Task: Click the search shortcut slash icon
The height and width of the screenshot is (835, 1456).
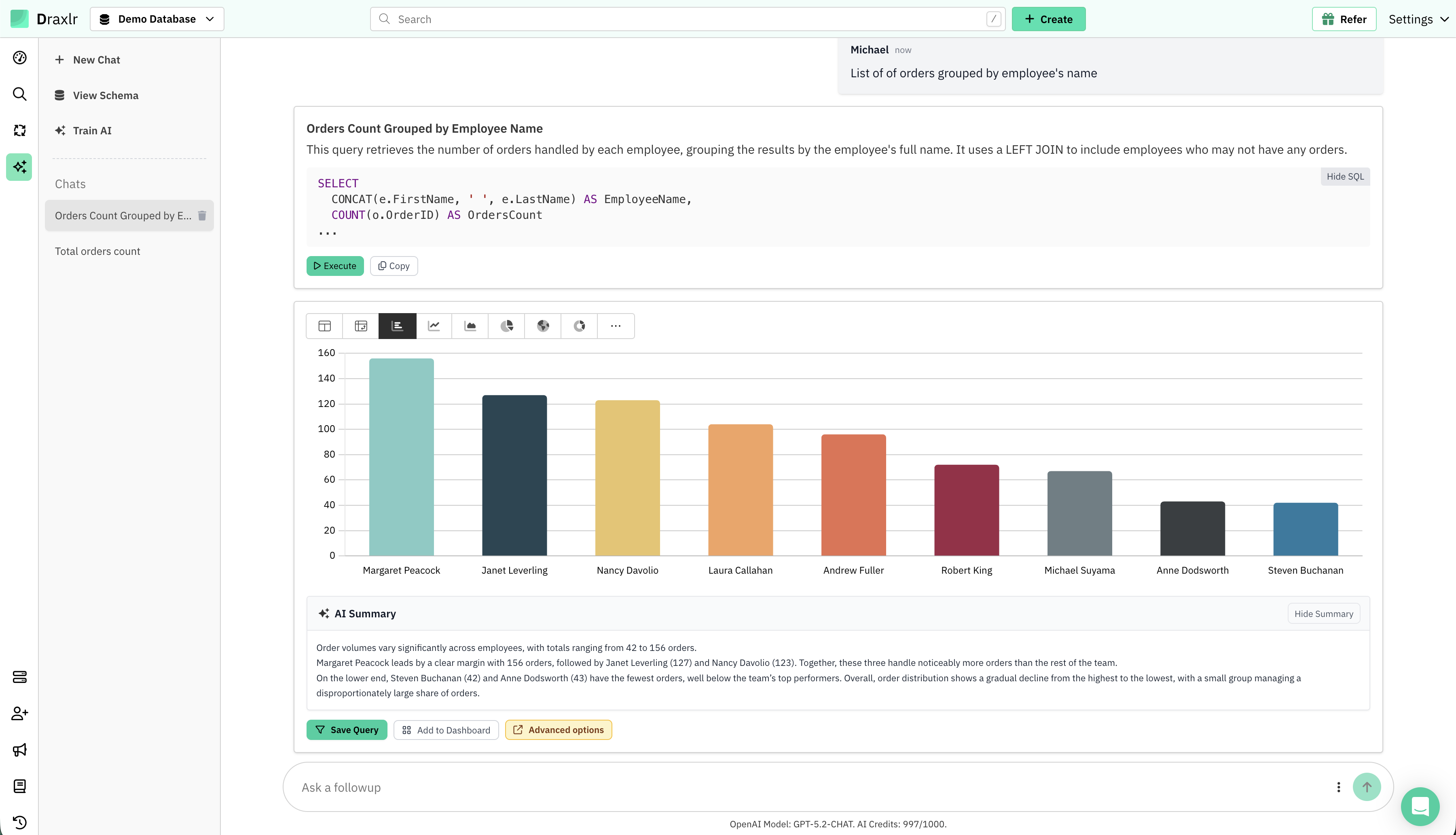Action: click(x=993, y=19)
